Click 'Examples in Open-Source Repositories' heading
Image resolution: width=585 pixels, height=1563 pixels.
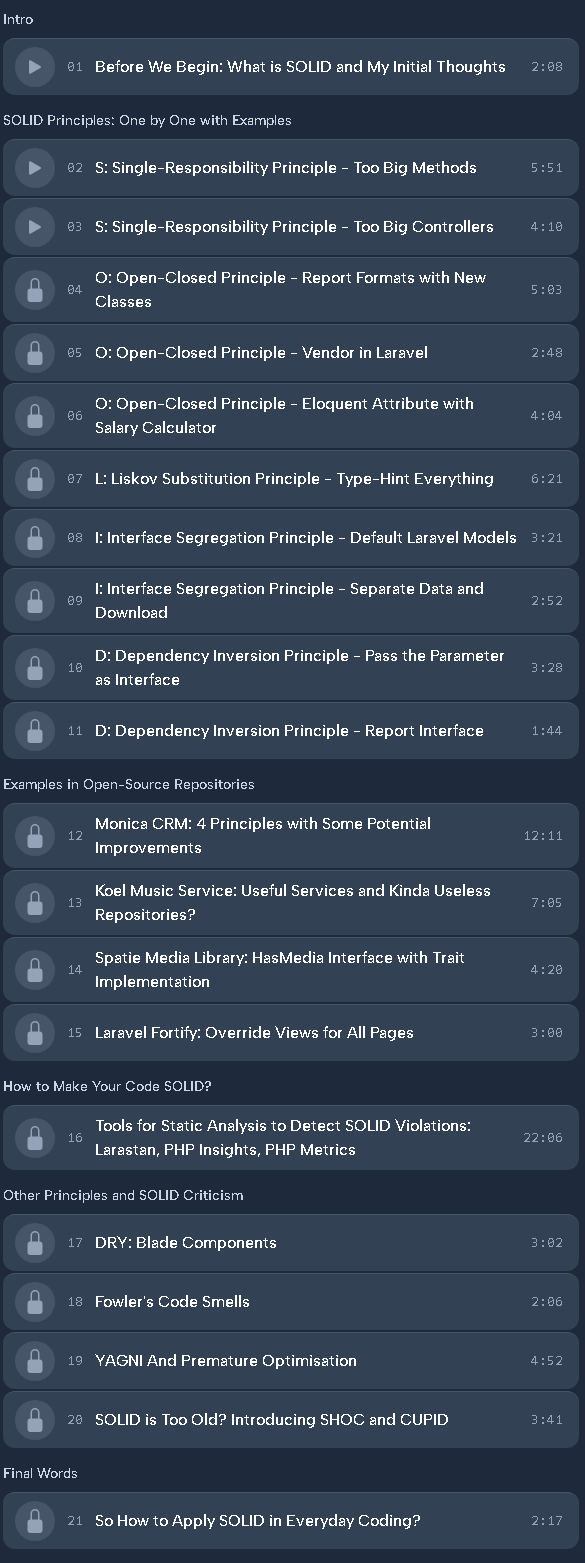(x=129, y=785)
